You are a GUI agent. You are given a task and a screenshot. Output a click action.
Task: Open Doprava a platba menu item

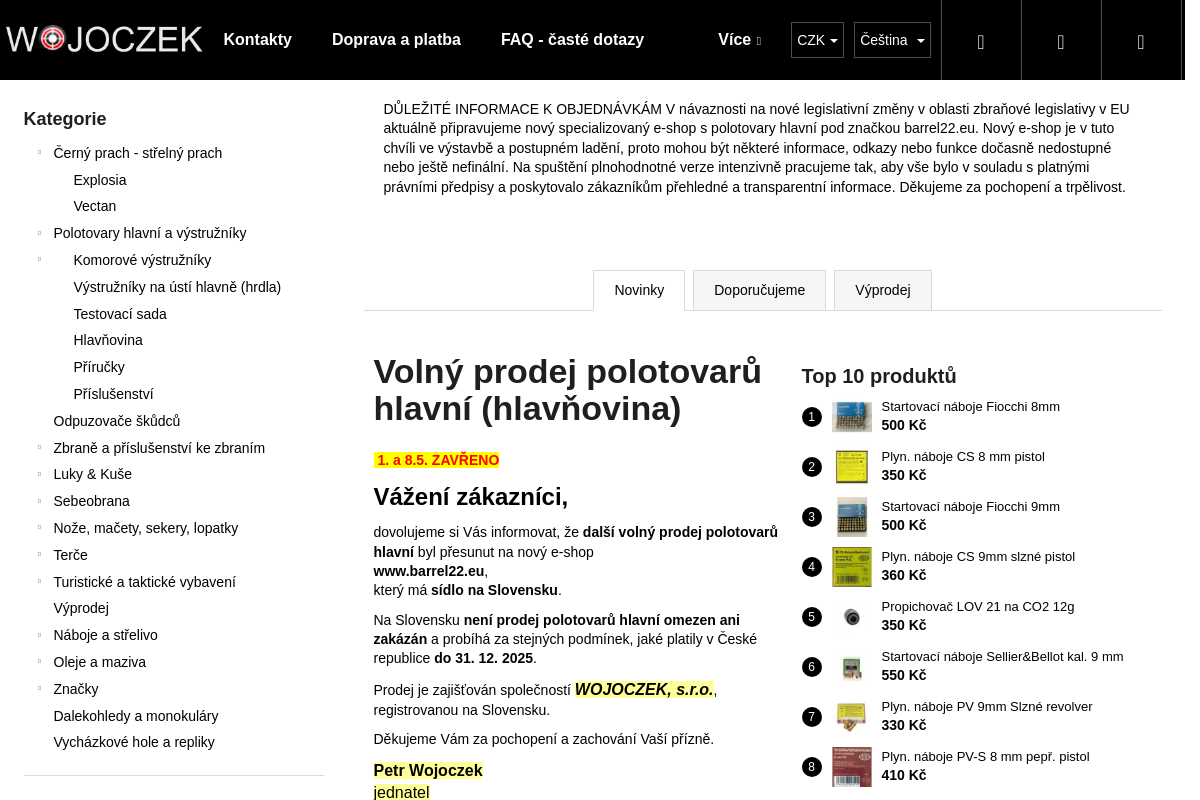pyautogui.click(x=396, y=40)
